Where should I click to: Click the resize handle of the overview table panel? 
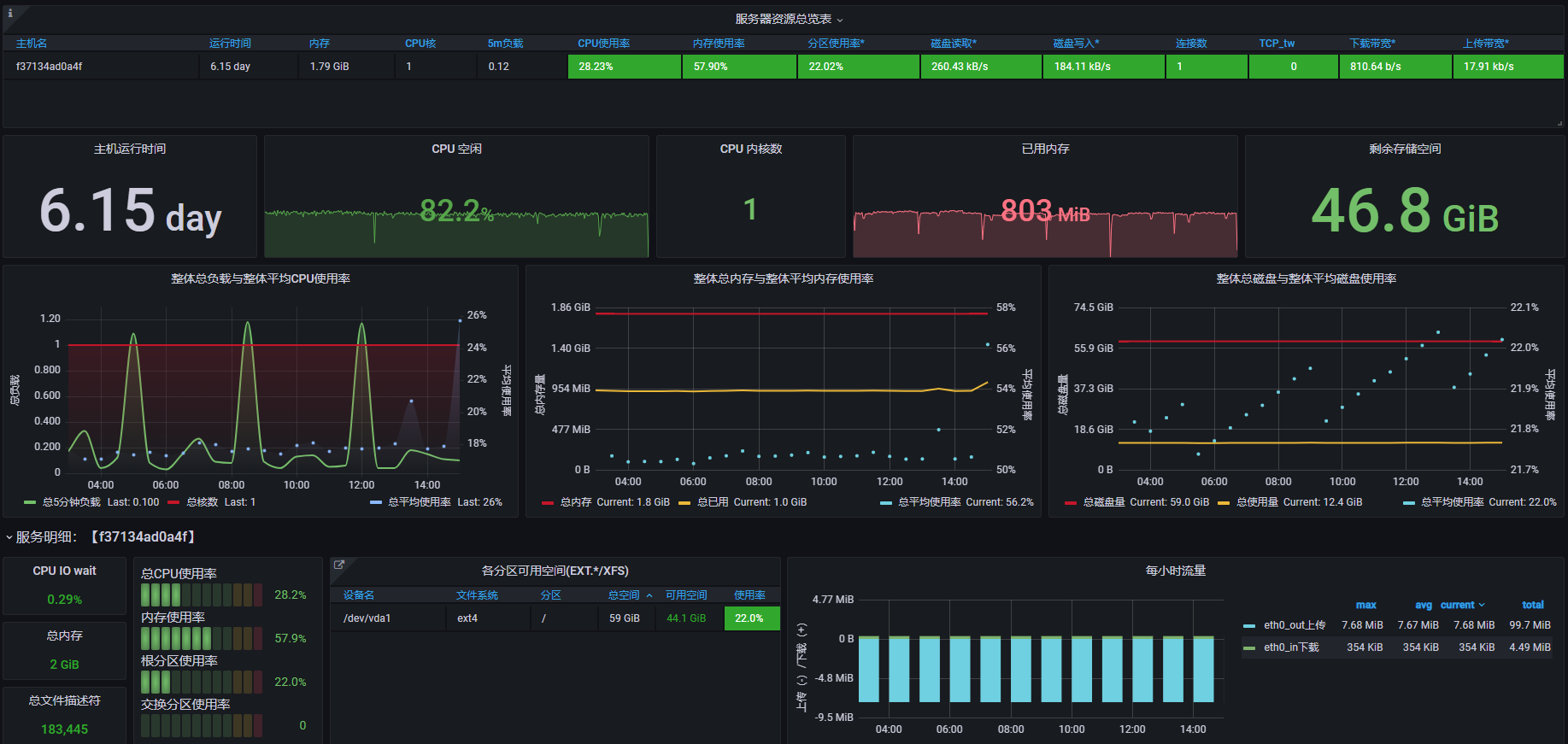click(1559, 124)
